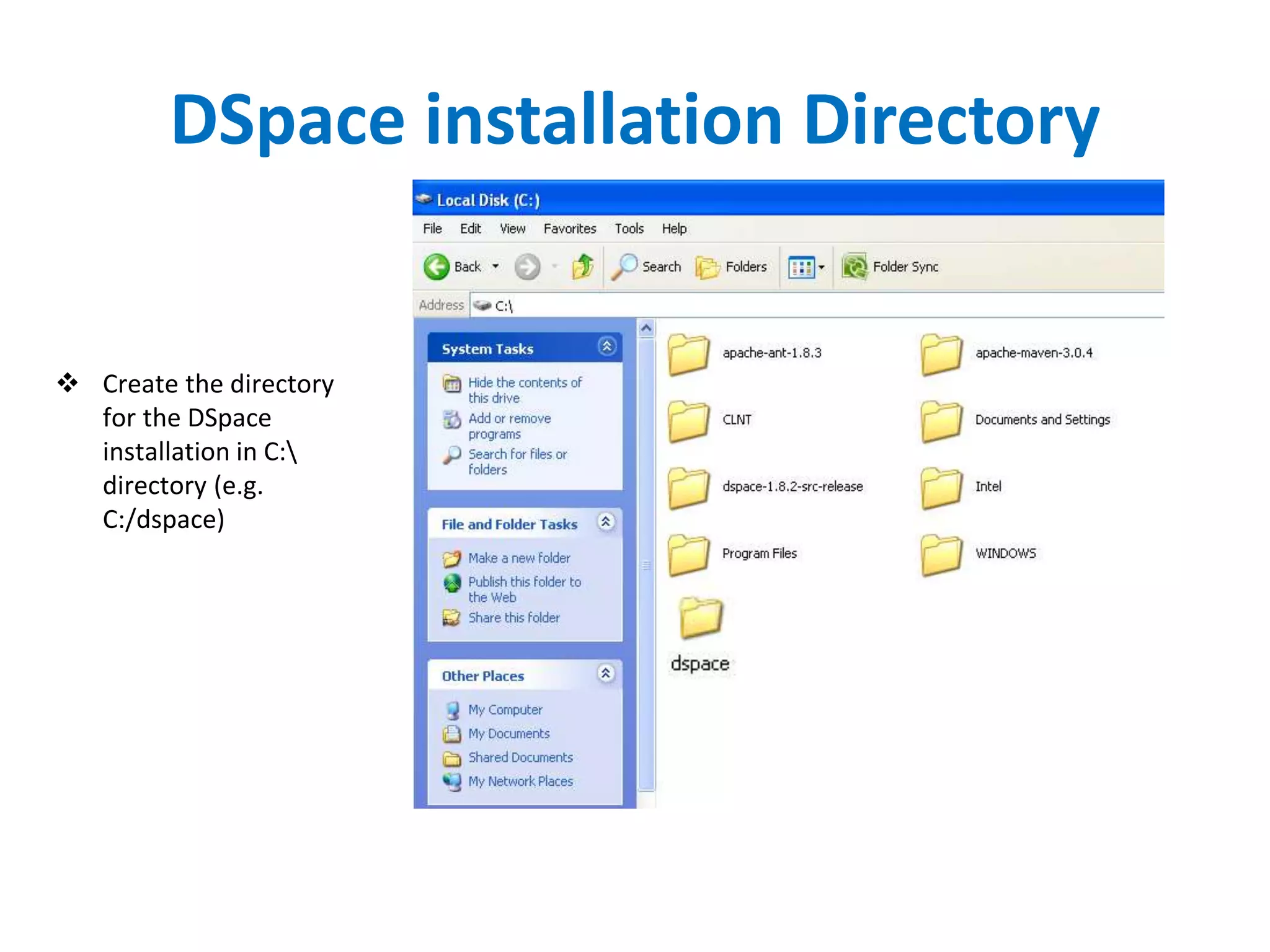
Task: Click drive icon in Address bar
Action: point(482,306)
